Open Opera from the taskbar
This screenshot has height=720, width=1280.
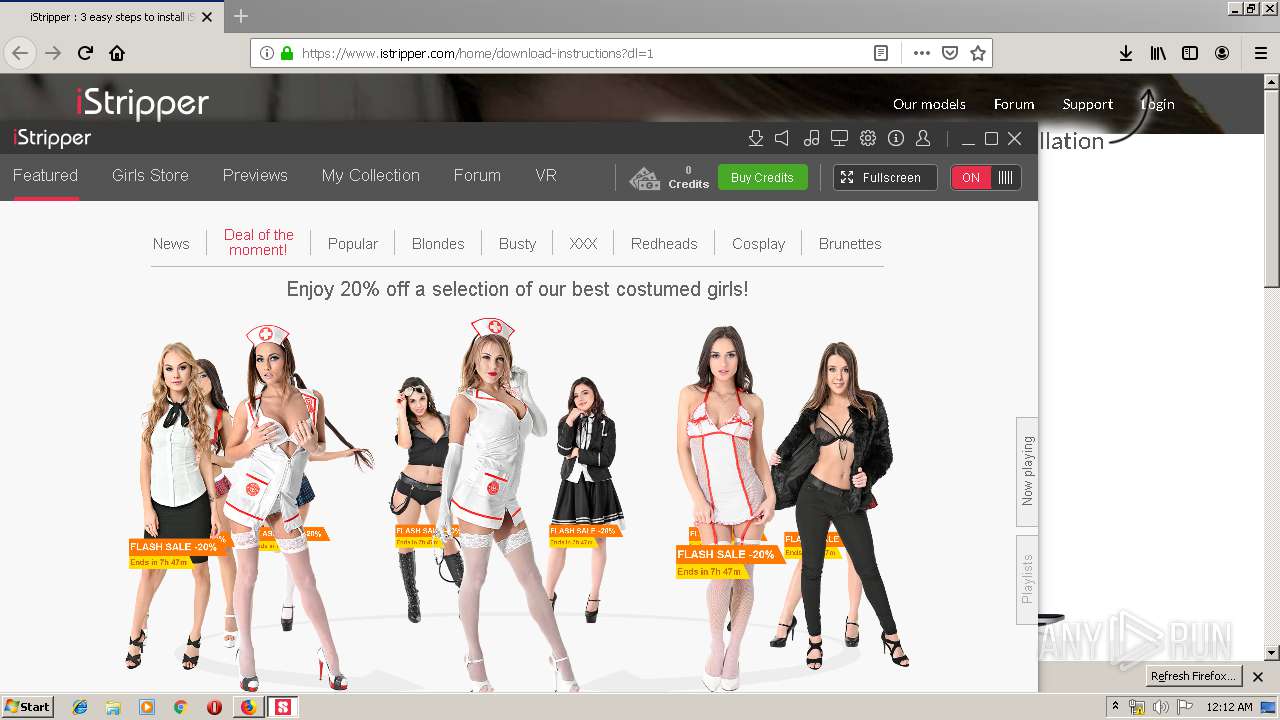pyautogui.click(x=214, y=707)
